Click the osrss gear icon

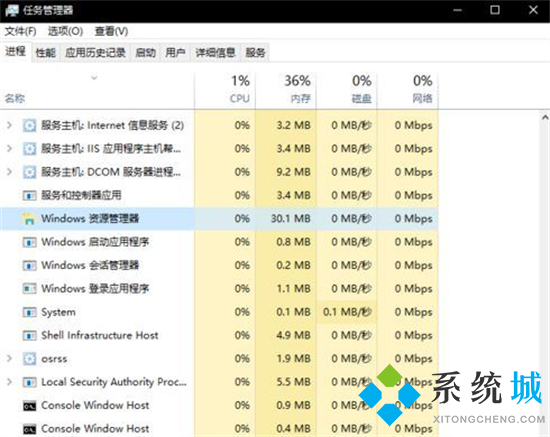[29, 358]
